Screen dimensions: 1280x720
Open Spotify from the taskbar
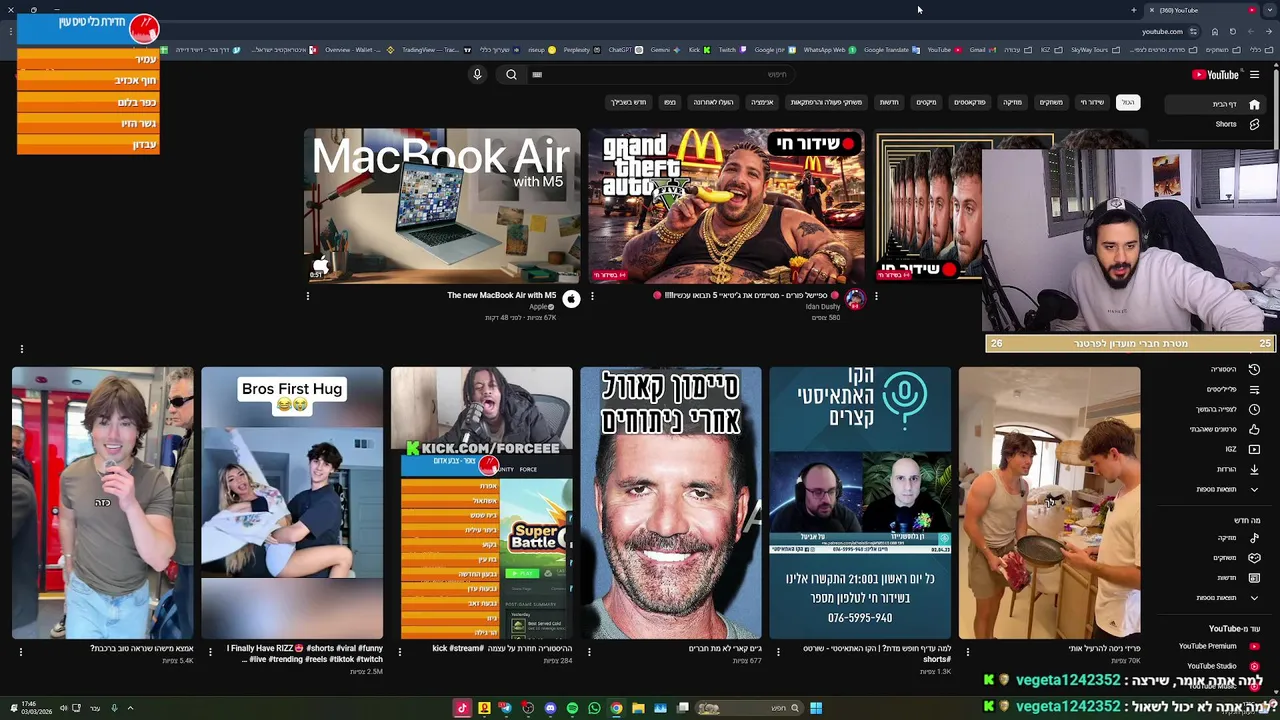click(572, 708)
